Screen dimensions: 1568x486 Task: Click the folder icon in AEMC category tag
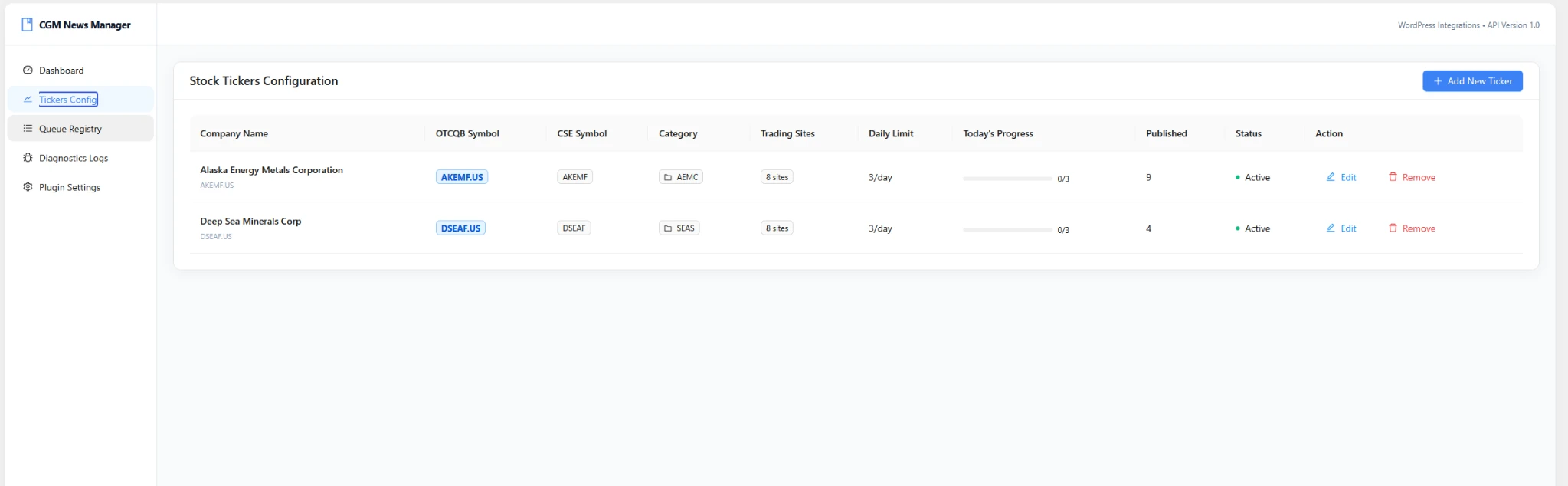click(x=668, y=177)
